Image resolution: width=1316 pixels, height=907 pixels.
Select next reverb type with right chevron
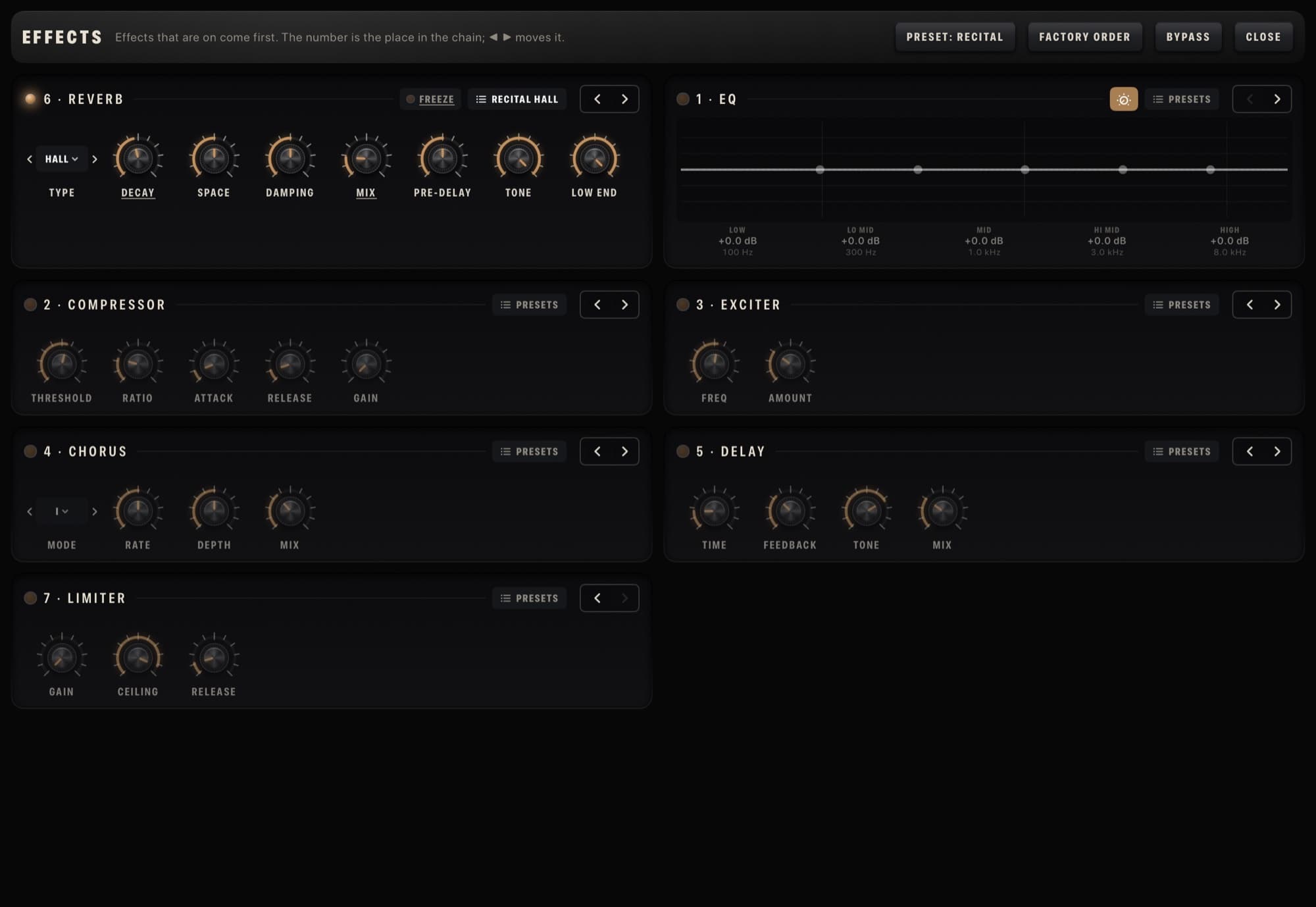pyautogui.click(x=95, y=159)
